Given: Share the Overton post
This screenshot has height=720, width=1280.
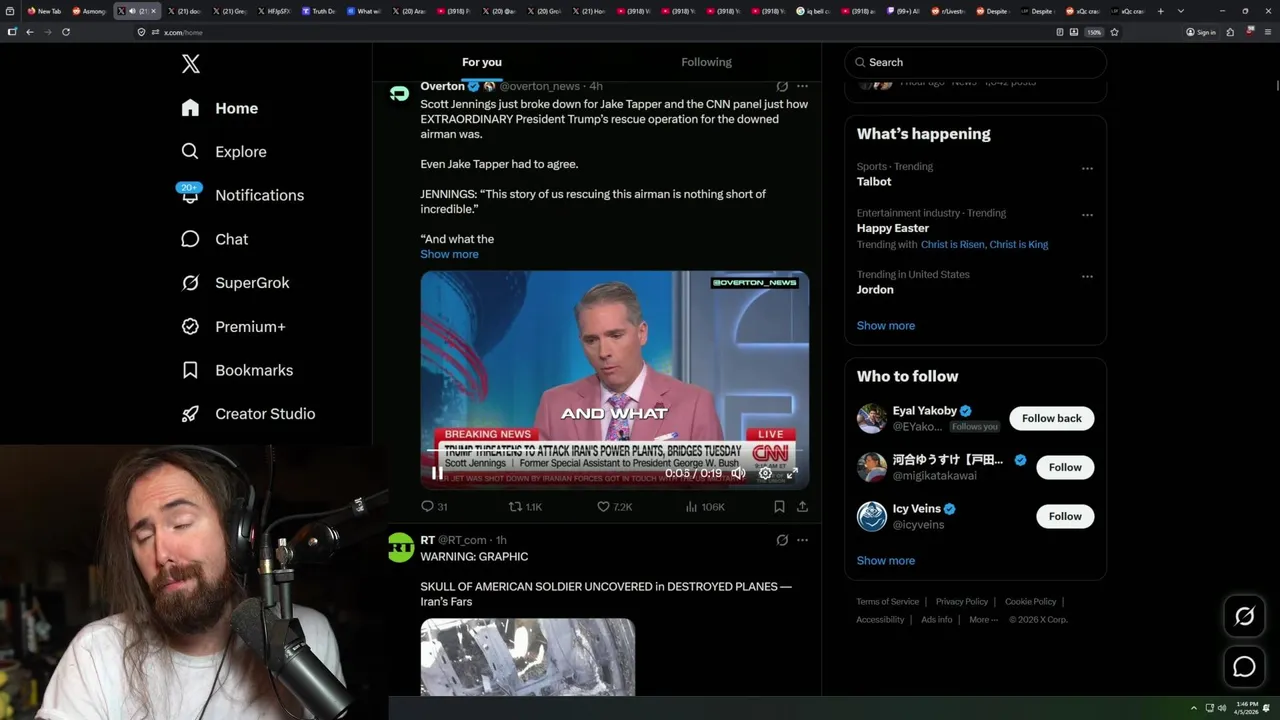Looking at the screenshot, I should [x=802, y=507].
